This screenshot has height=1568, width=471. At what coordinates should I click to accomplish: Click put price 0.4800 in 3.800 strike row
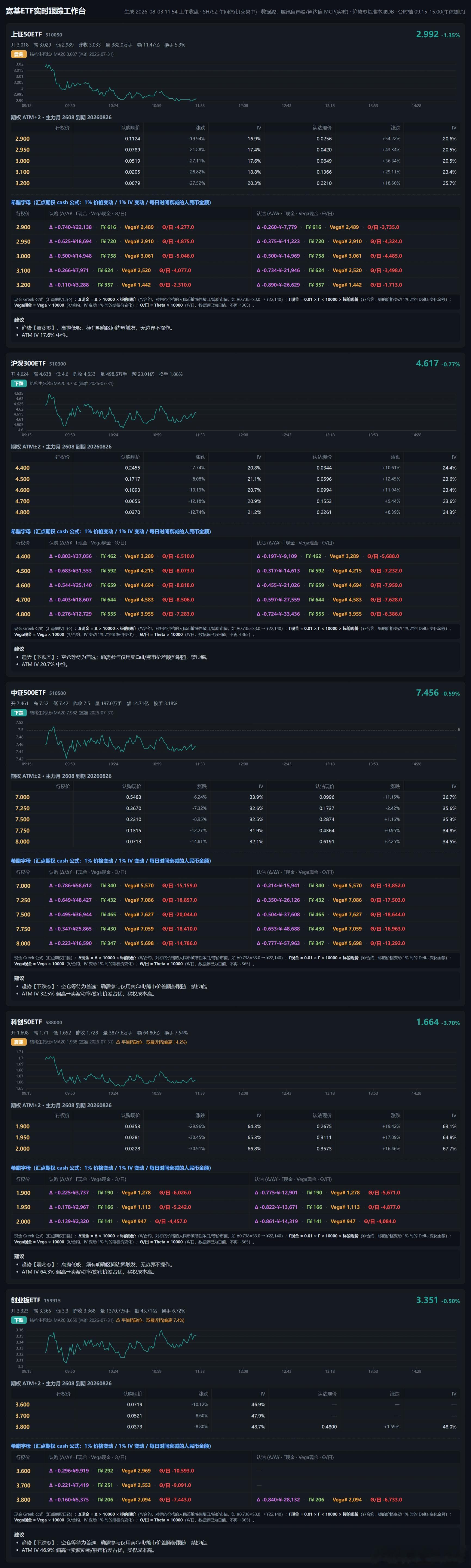[x=329, y=1426]
